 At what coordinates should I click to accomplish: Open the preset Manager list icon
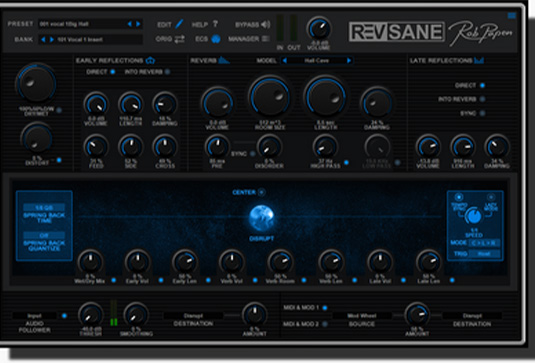tap(265, 39)
